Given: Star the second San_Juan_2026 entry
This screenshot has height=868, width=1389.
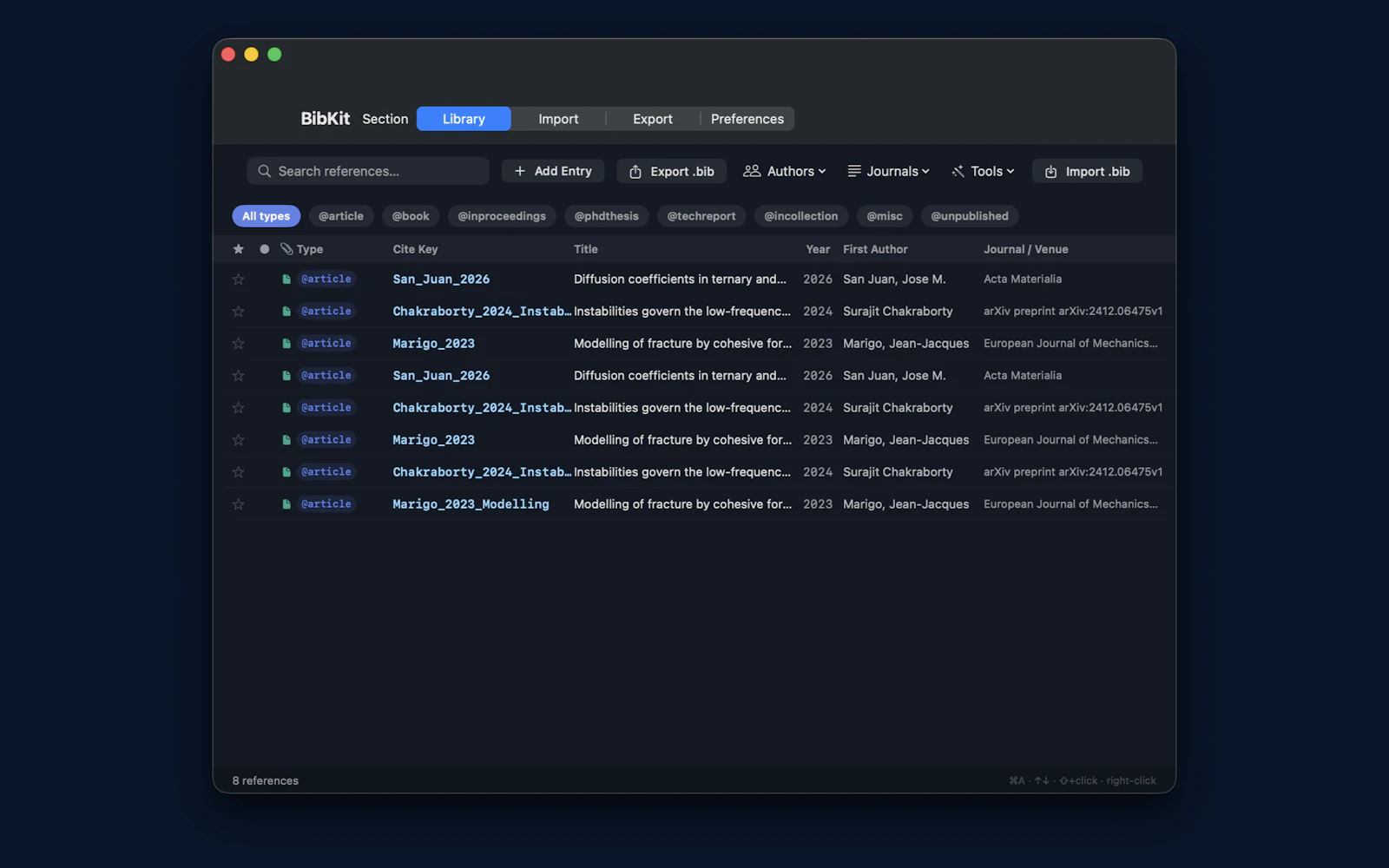Looking at the screenshot, I should [x=238, y=376].
